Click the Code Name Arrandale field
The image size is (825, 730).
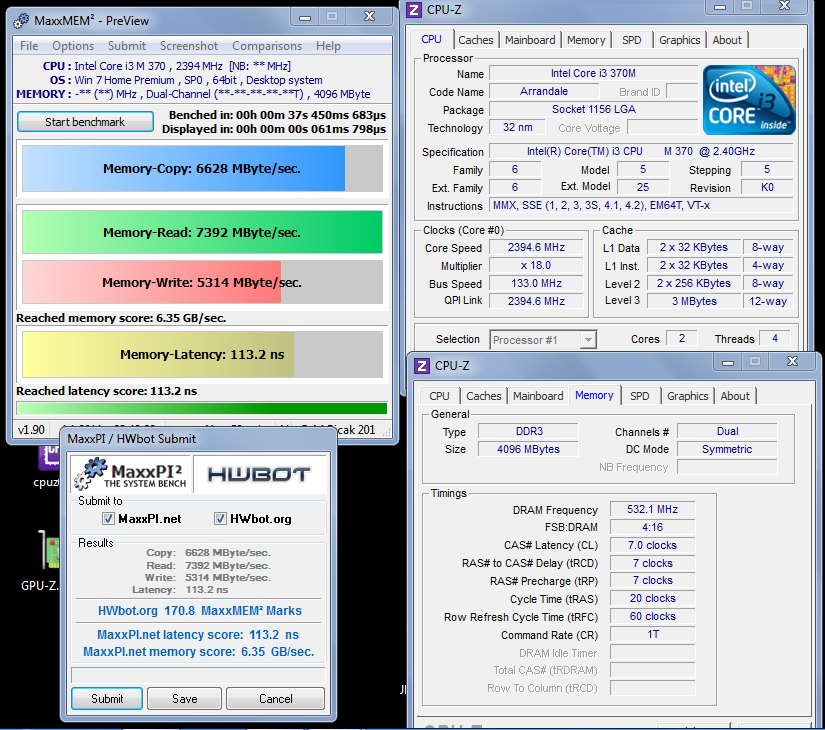pyautogui.click(x=544, y=92)
